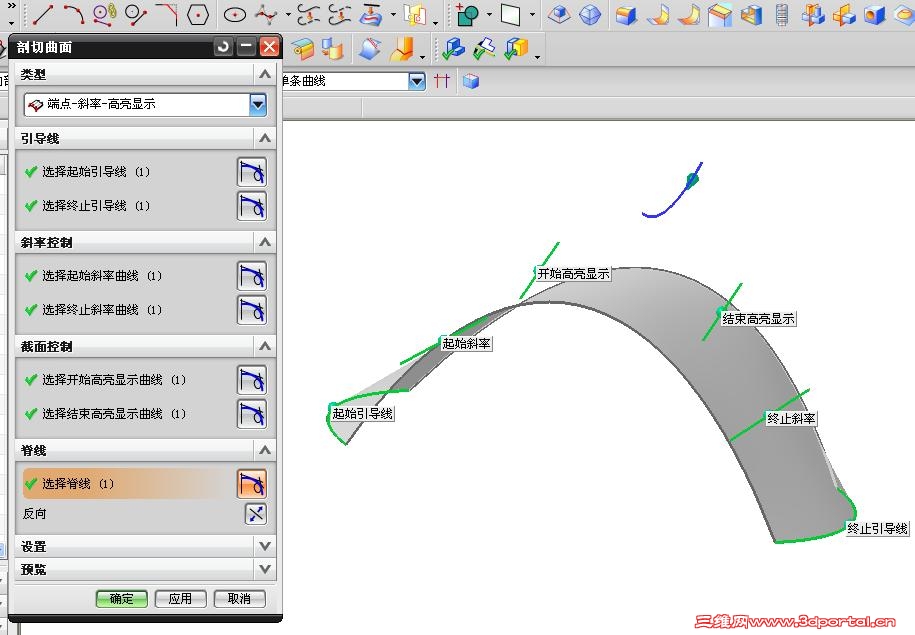Image resolution: width=915 pixels, height=635 pixels.
Task: Click the 开始高亮显示 label in viewport
Action: pyautogui.click(x=574, y=274)
